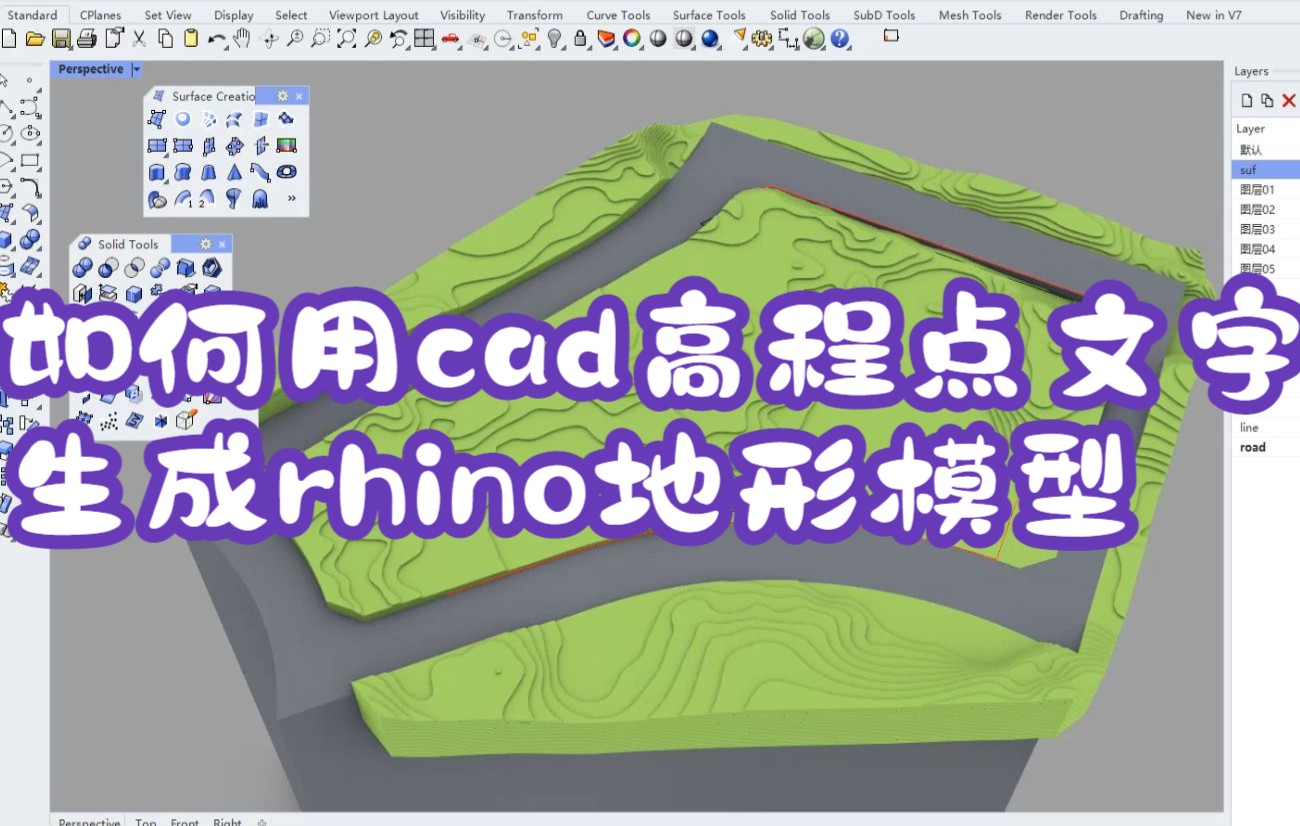Image resolution: width=1300 pixels, height=826 pixels.
Task: Select the Boolean Intersection icon in Solid Tools
Action: 134,268
